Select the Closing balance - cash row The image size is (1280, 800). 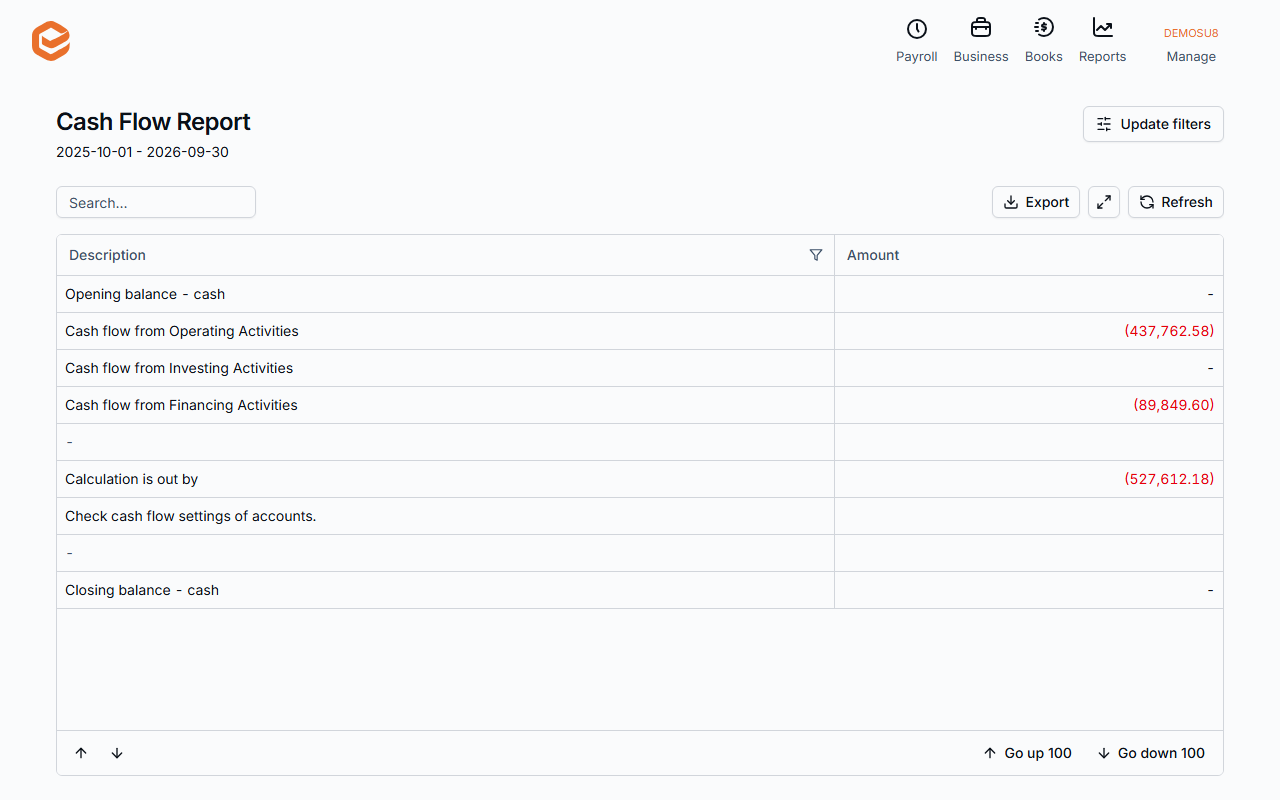[x=640, y=590]
